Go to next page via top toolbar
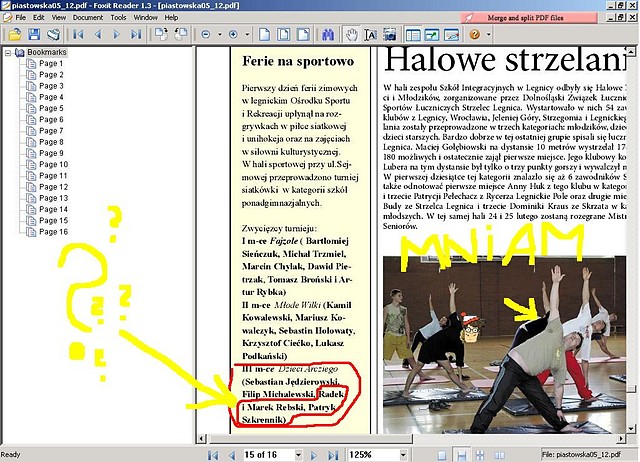This screenshot has width=640, height=462. [x=117, y=35]
